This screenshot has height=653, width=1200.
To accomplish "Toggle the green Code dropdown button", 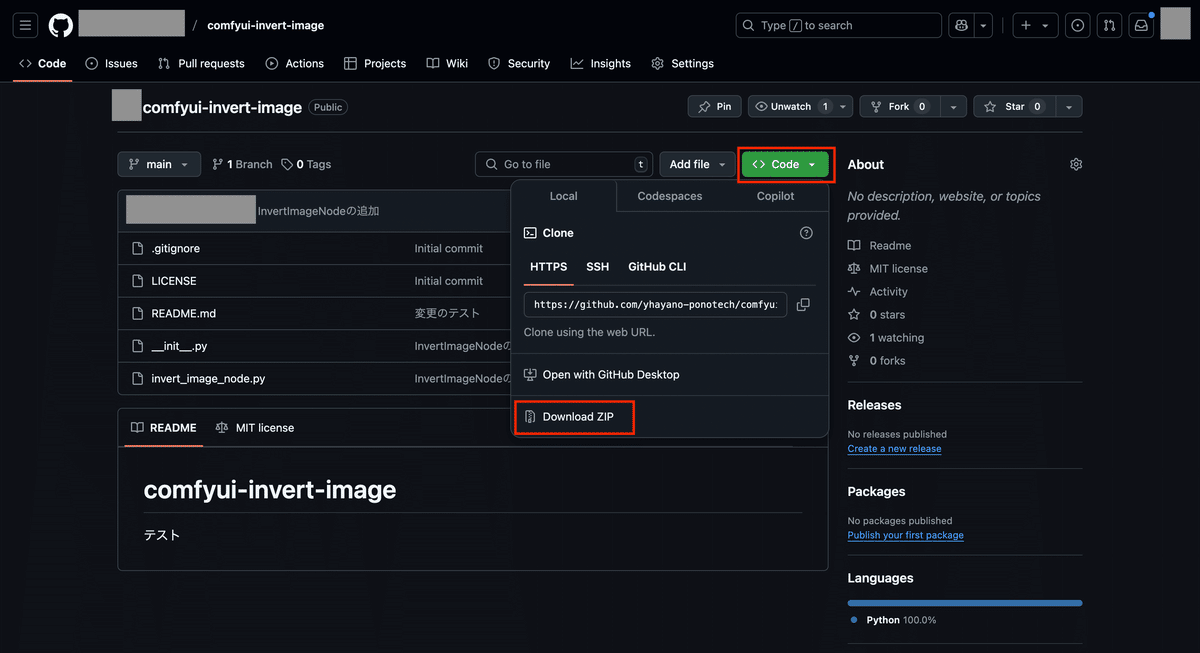I will [x=785, y=164].
